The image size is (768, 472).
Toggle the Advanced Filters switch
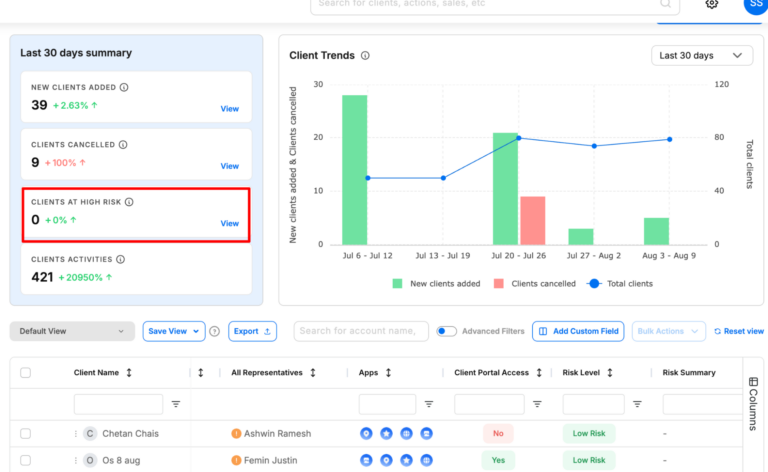tap(446, 331)
